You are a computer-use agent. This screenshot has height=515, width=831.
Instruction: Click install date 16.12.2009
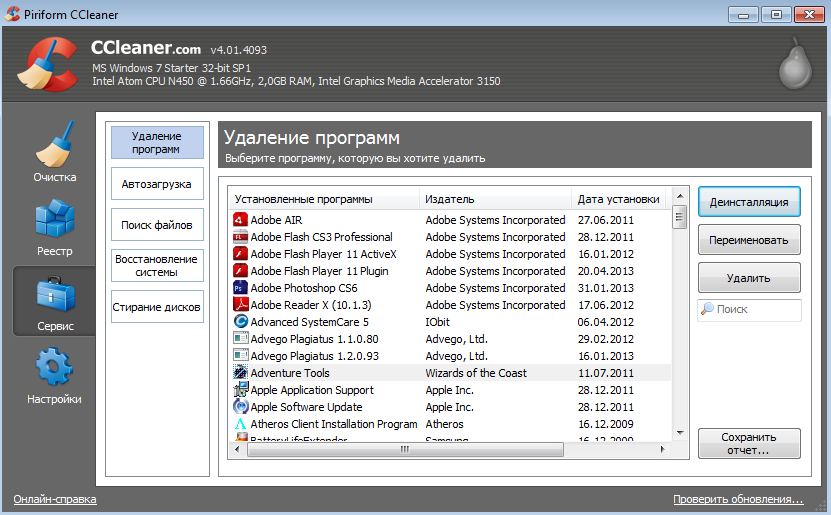click(x=606, y=424)
